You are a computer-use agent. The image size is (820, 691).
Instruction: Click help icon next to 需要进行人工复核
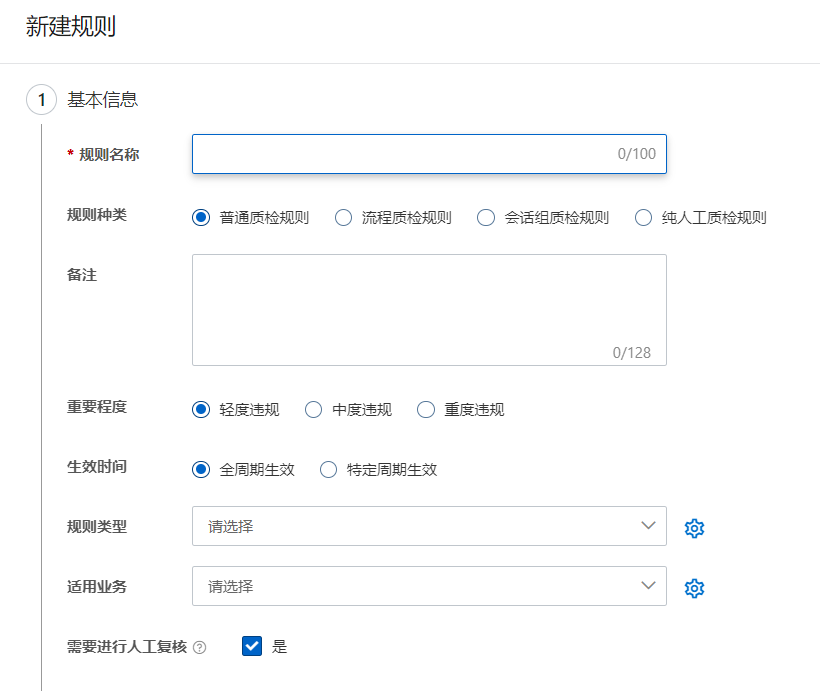[200, 647]
